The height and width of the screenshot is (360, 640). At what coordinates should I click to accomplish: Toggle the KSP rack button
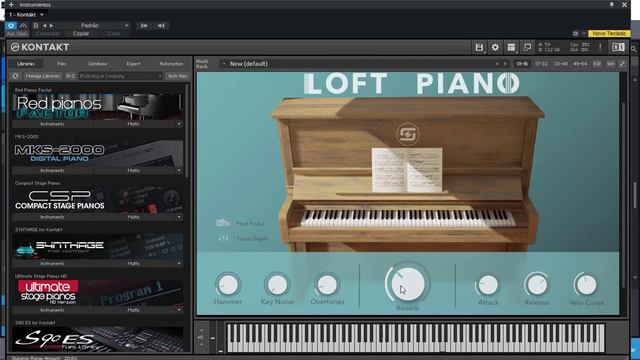coord(597,64)
